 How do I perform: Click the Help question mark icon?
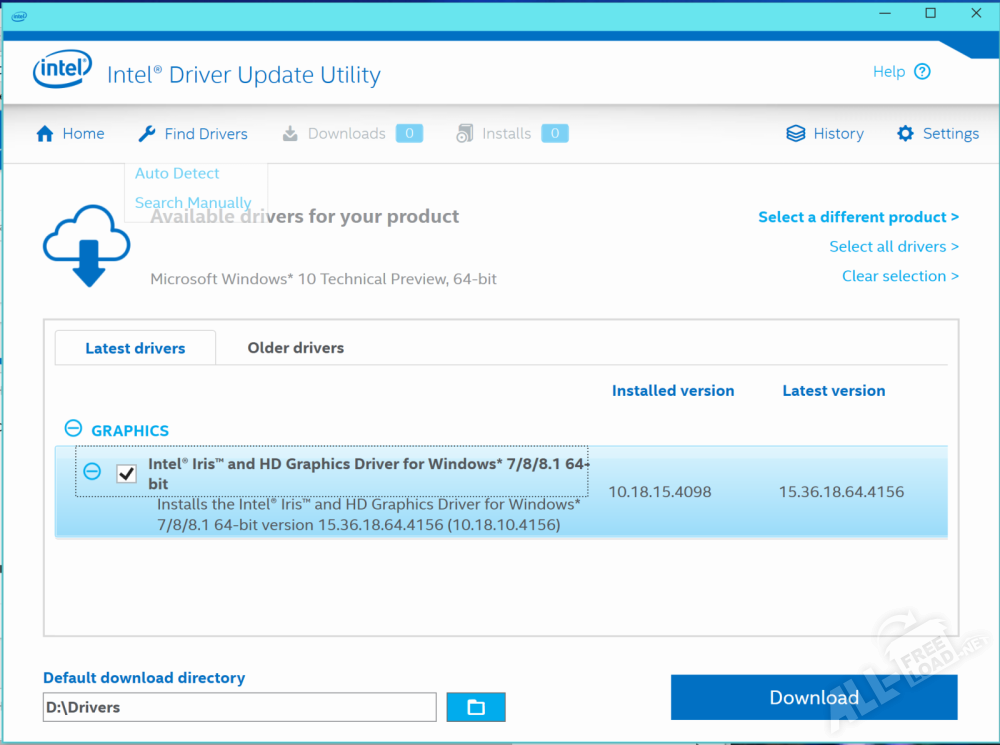(x=922, y=71)
